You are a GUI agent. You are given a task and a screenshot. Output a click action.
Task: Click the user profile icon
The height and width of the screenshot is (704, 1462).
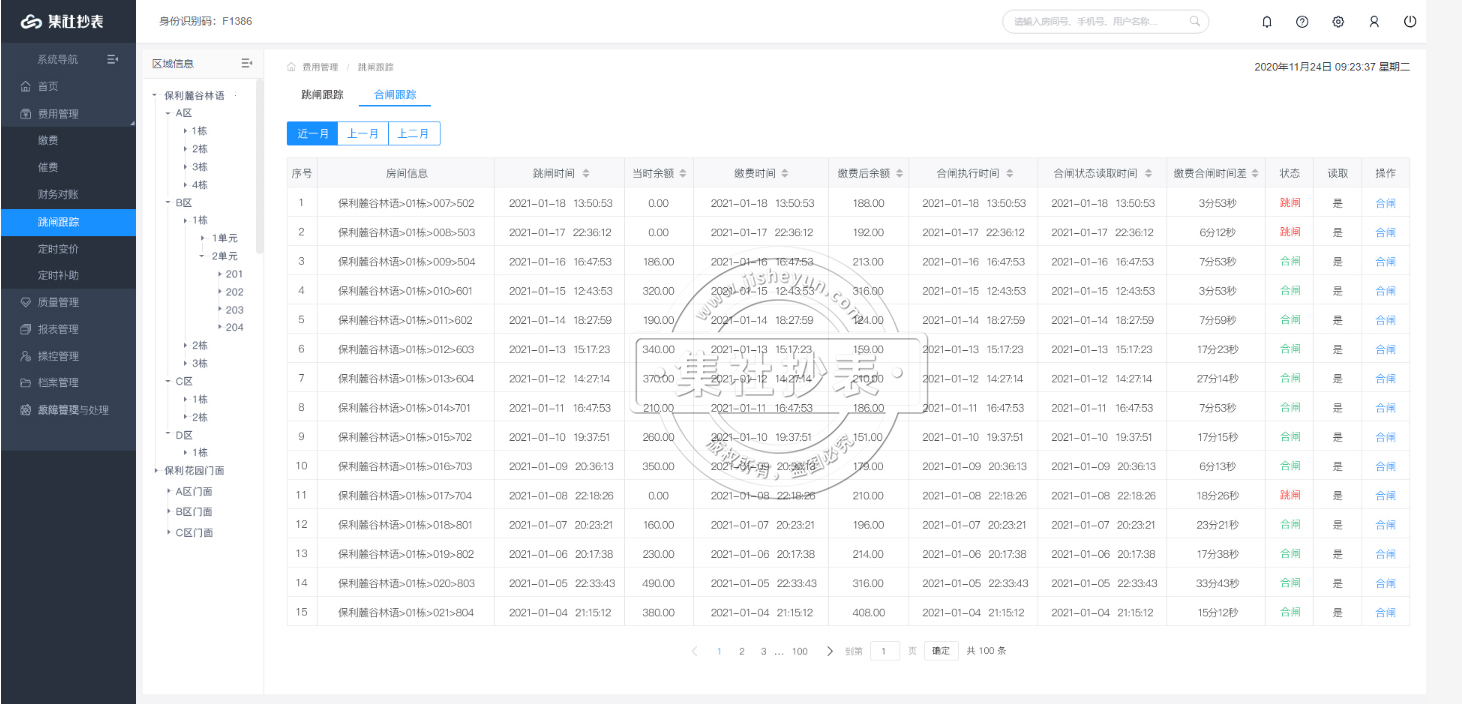1374,21
